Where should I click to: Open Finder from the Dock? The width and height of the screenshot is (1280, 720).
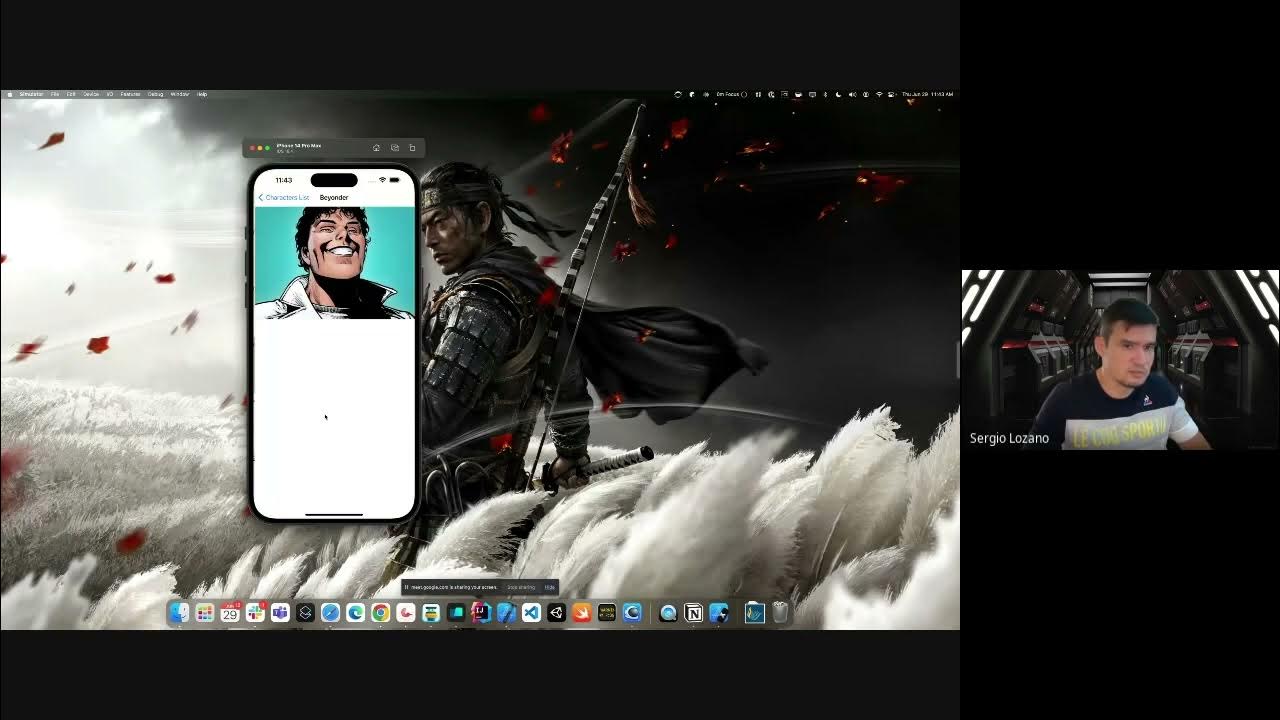click(x=179, y=613)
